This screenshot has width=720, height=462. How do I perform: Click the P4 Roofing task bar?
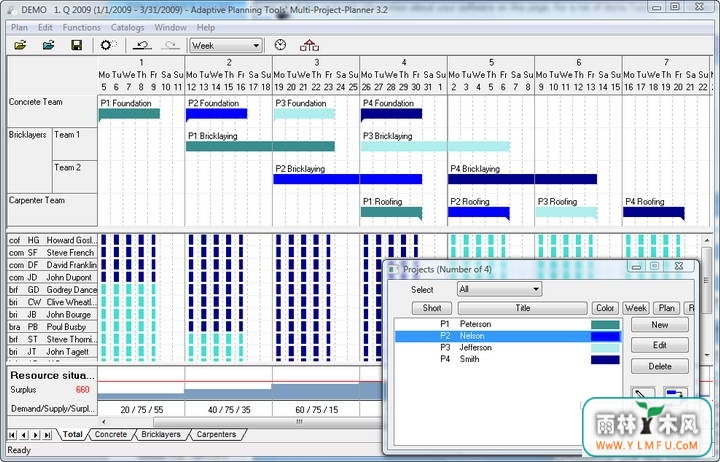653,212
